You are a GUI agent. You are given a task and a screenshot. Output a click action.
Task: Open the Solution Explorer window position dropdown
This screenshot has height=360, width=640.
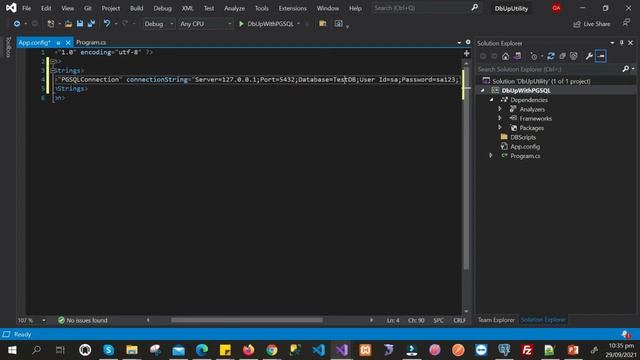612,43
